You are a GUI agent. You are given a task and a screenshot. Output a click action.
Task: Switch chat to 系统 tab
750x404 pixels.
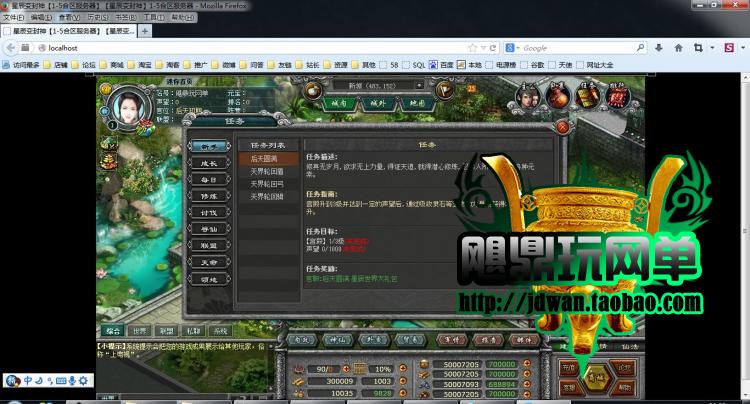[x=221, y=330]
